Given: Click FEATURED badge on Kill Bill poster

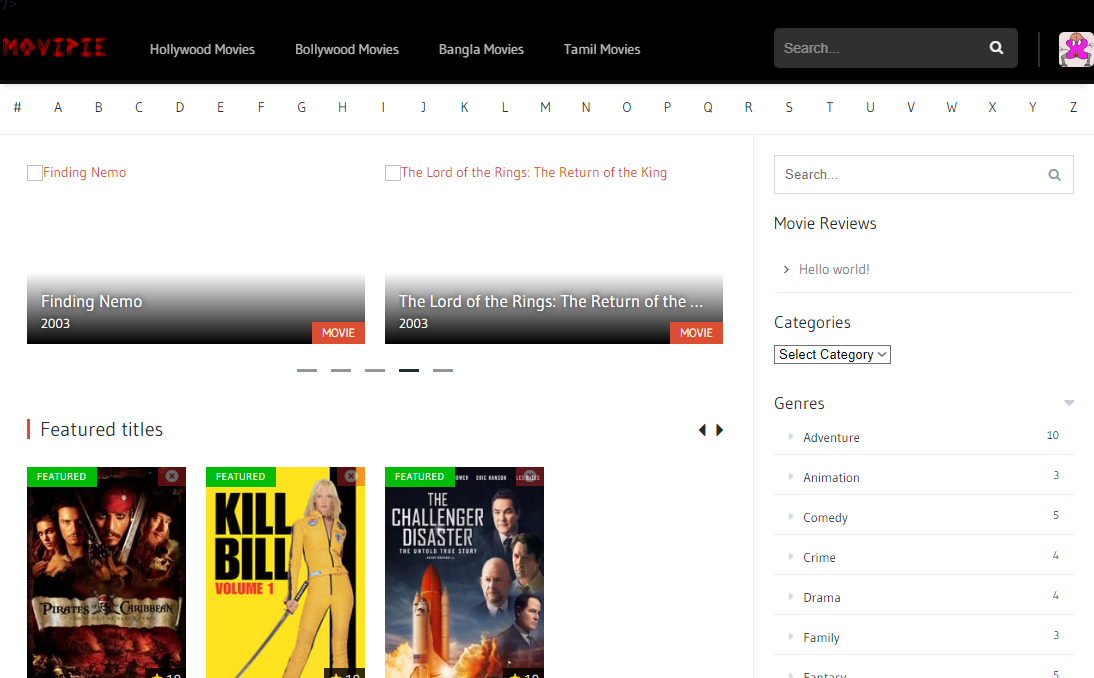Looking at the screenshot, I should click(x=241, y=476).
